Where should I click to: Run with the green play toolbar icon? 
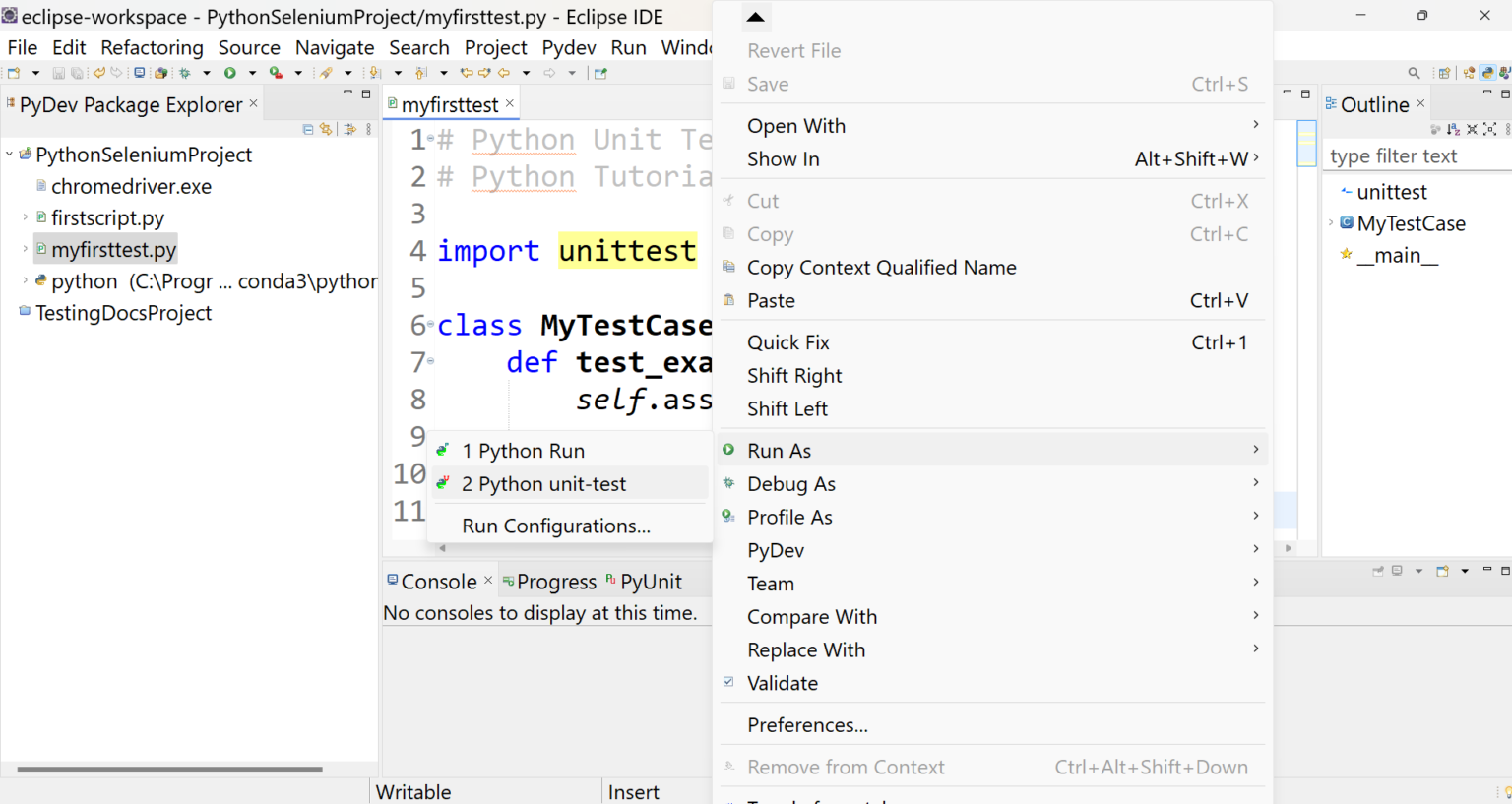(x=230, y=73)
